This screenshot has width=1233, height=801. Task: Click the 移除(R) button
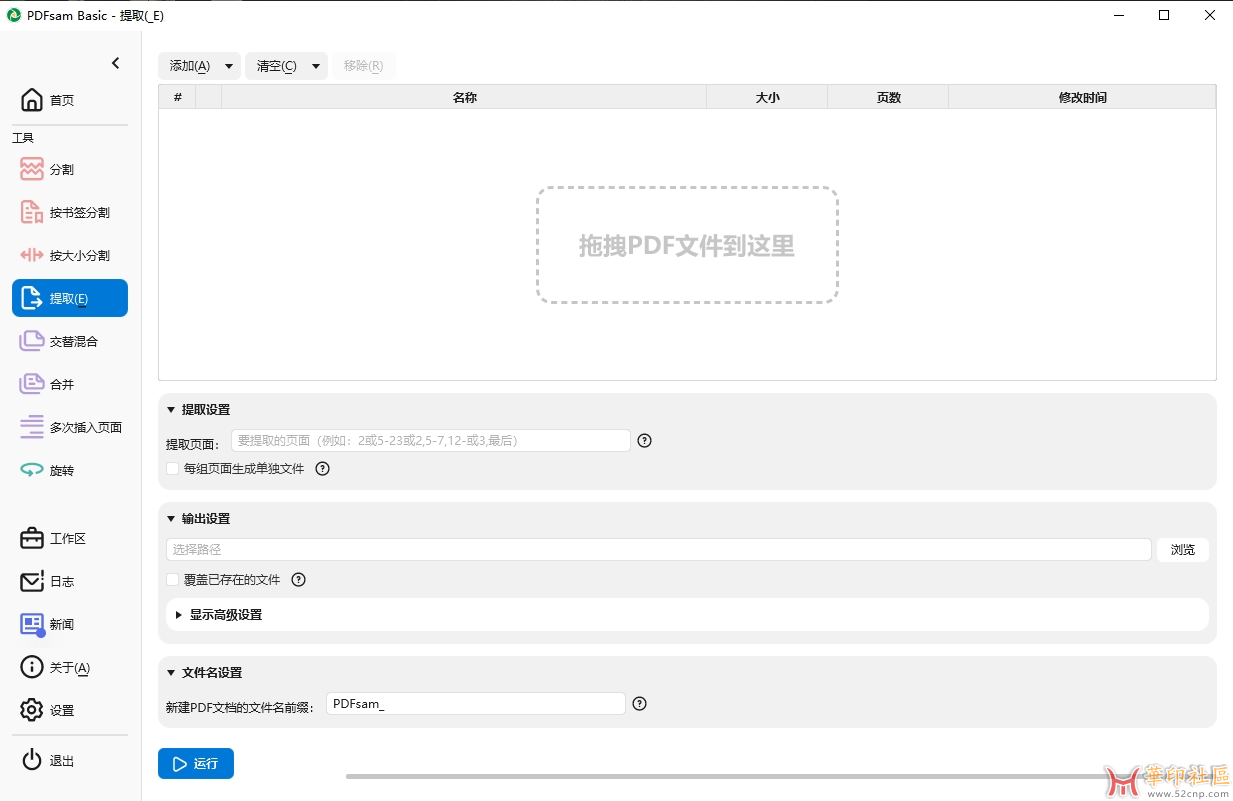363,66
